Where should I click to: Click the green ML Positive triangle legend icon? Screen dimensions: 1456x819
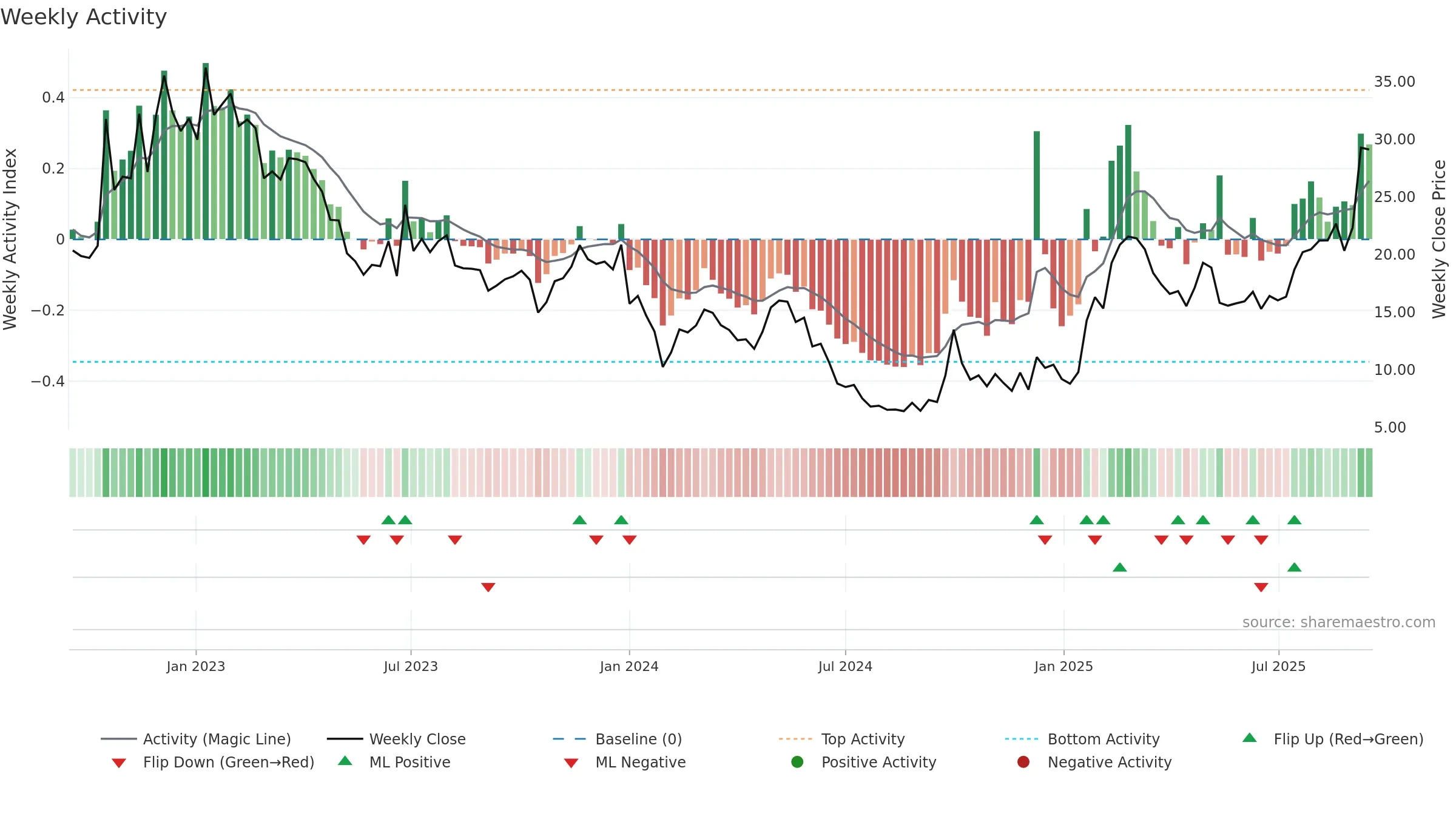pyautogui.click(x=345, y=761)
